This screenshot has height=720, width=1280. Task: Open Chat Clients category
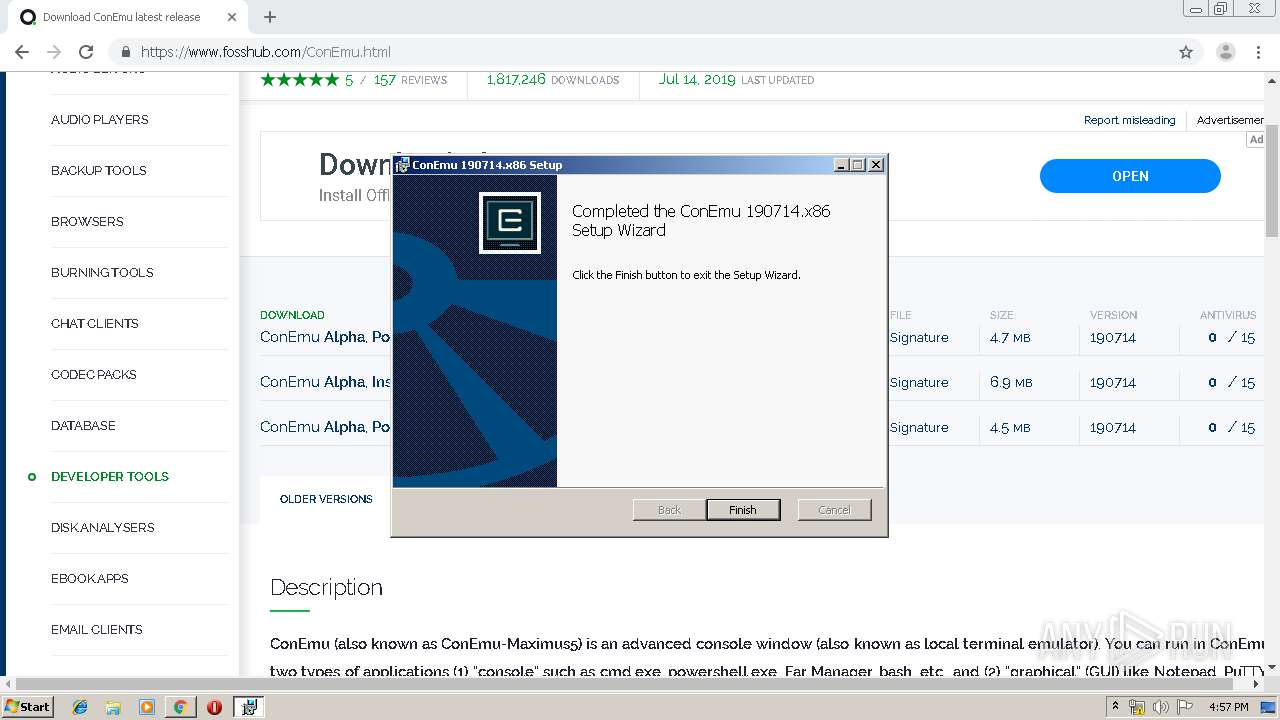(x=95, y=323)
